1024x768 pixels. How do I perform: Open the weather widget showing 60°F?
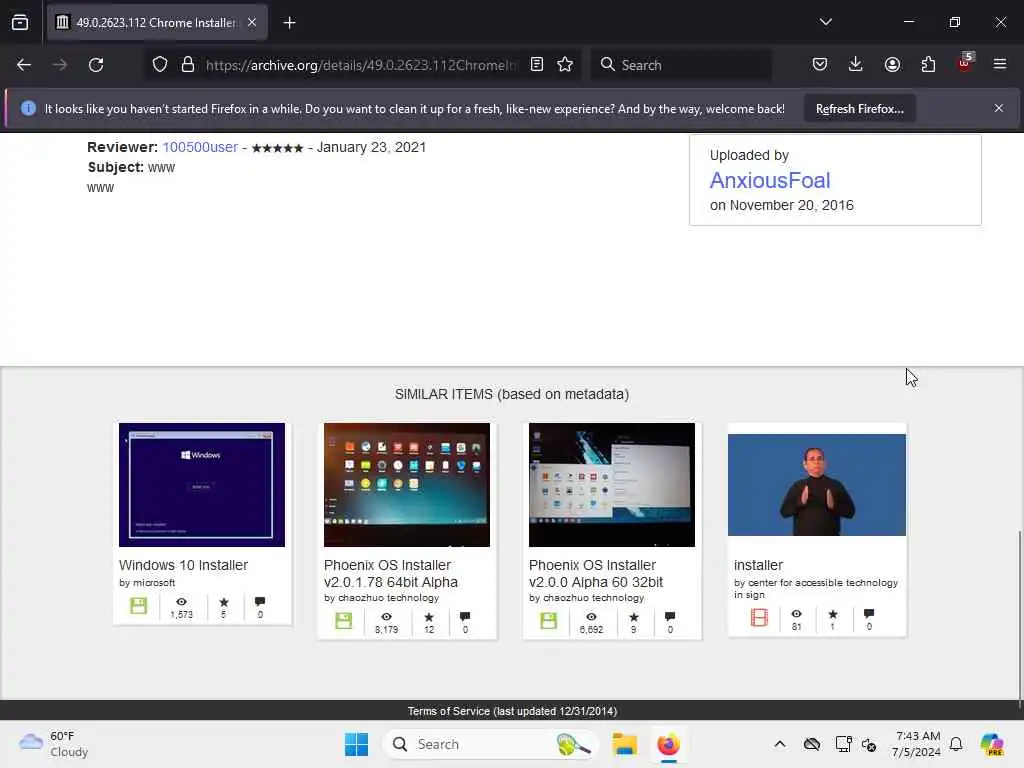(54, 744)
